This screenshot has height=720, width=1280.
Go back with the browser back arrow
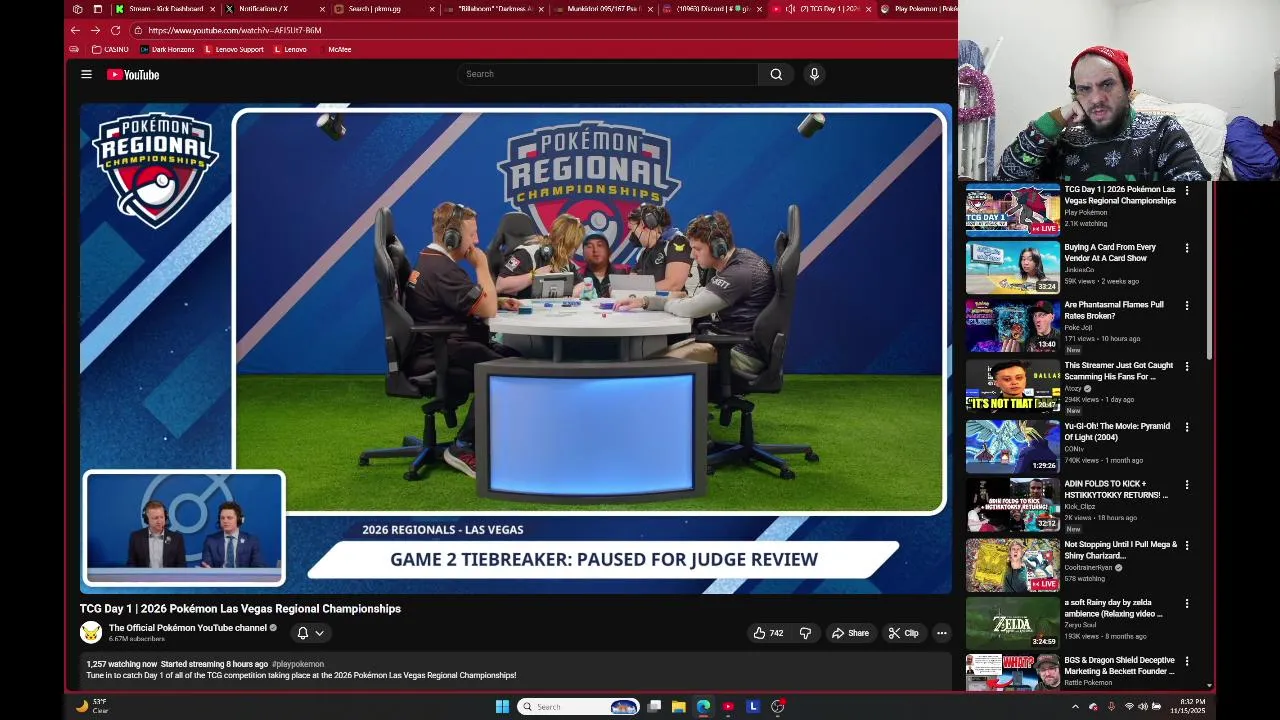click(75, 30)
